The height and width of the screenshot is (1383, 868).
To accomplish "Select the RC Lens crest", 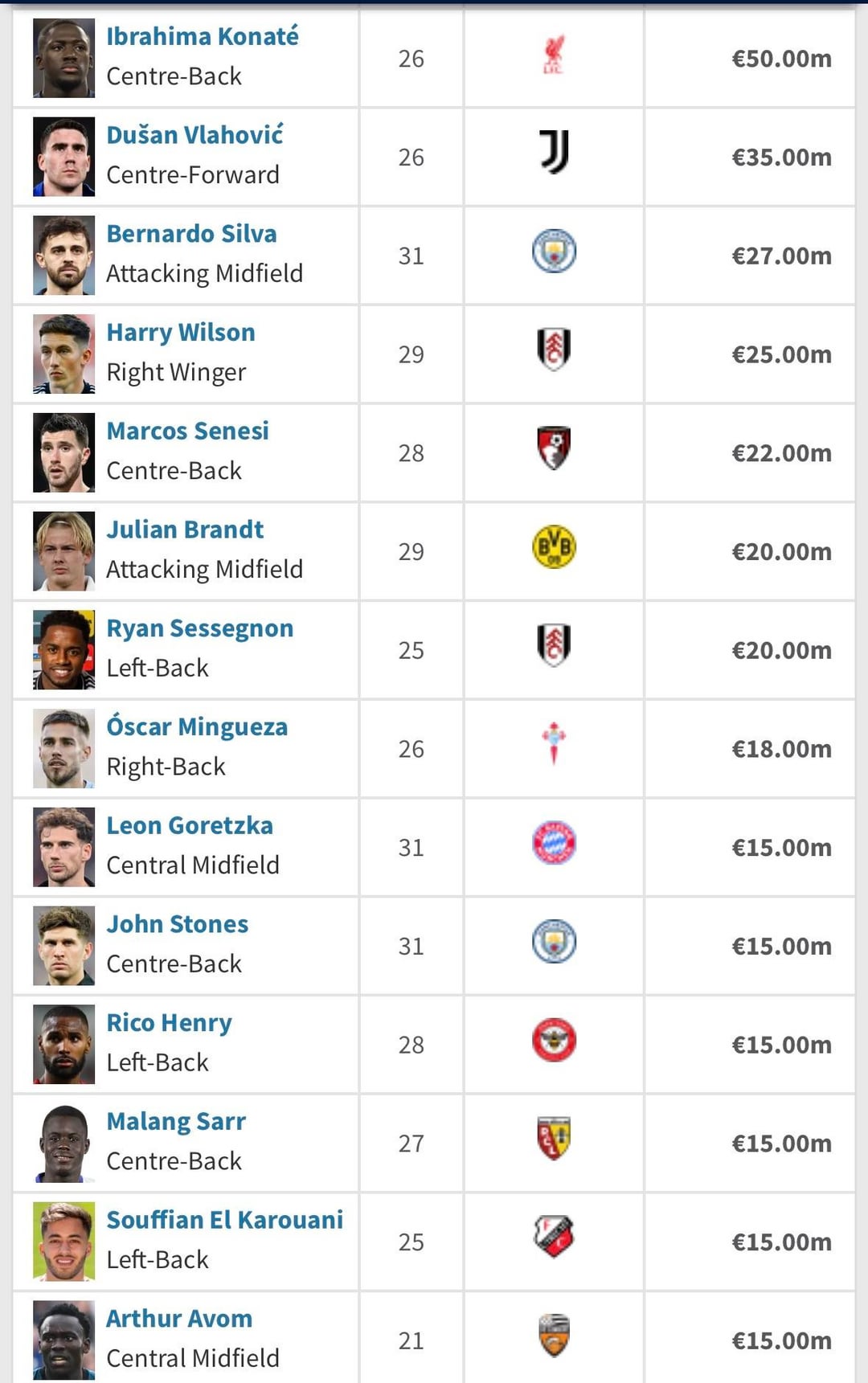I will click(554, 1139).
